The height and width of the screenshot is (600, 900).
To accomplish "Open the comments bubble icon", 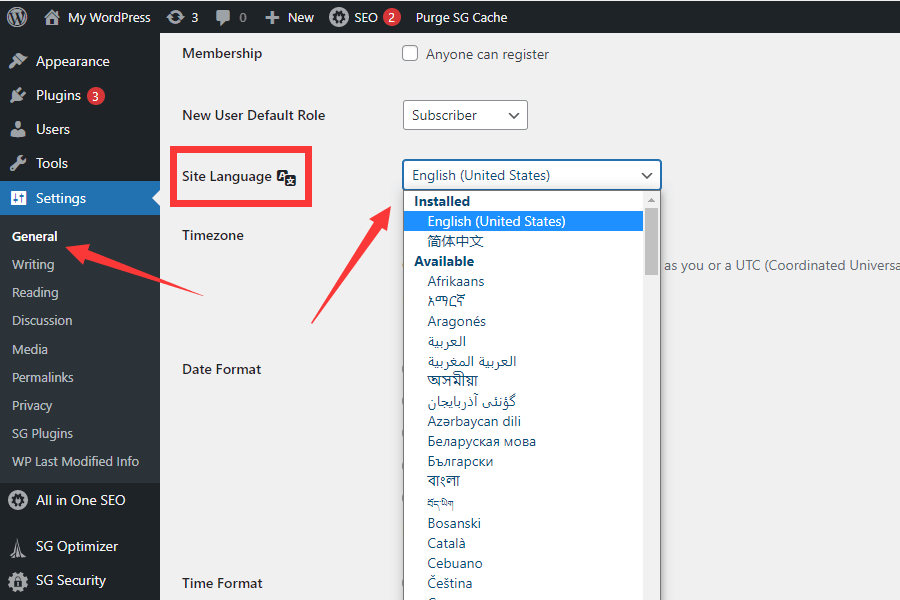I will (x=222, y=17).
